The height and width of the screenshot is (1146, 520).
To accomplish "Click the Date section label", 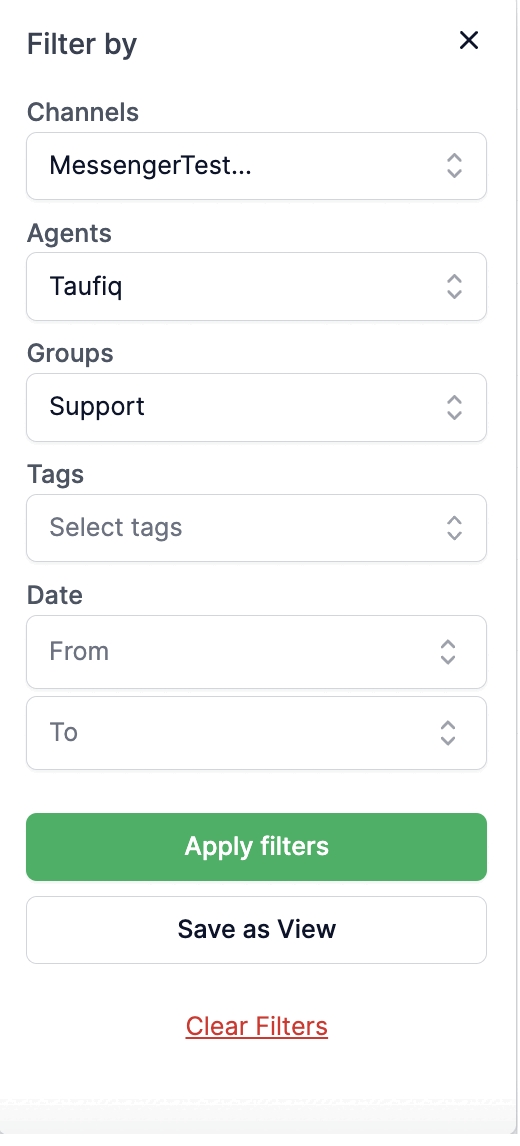I will tap(55, 595).
